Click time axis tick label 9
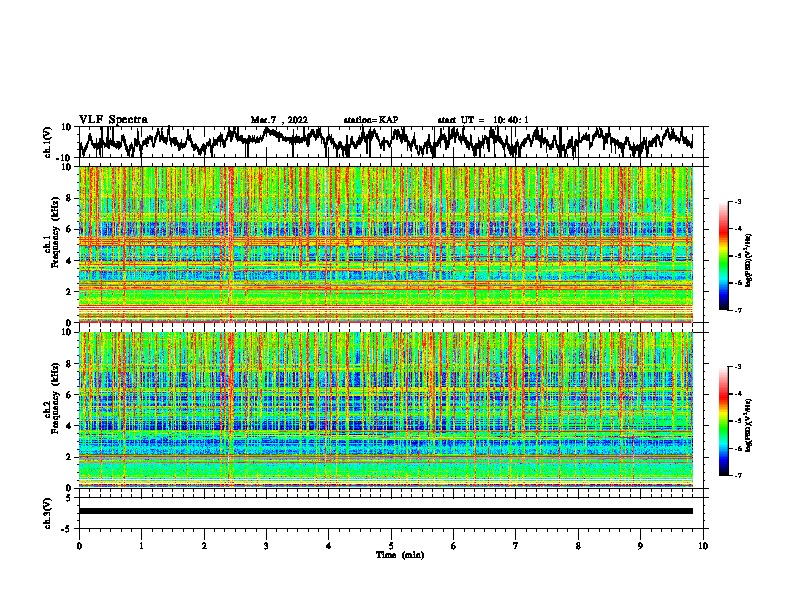The image size is (792, 612). (x=640, y=546)
